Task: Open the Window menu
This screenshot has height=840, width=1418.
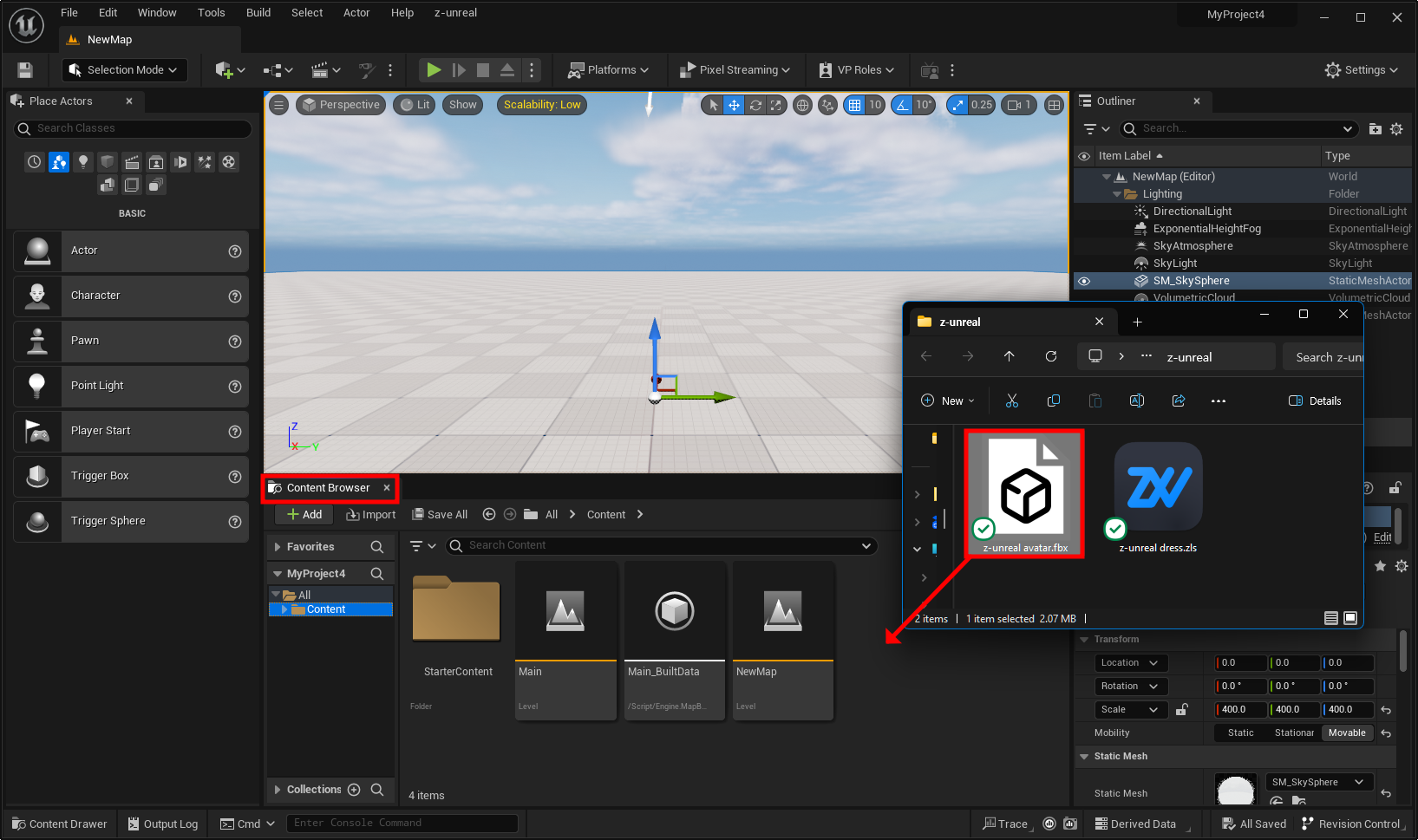Action: [x=157, y=13]
